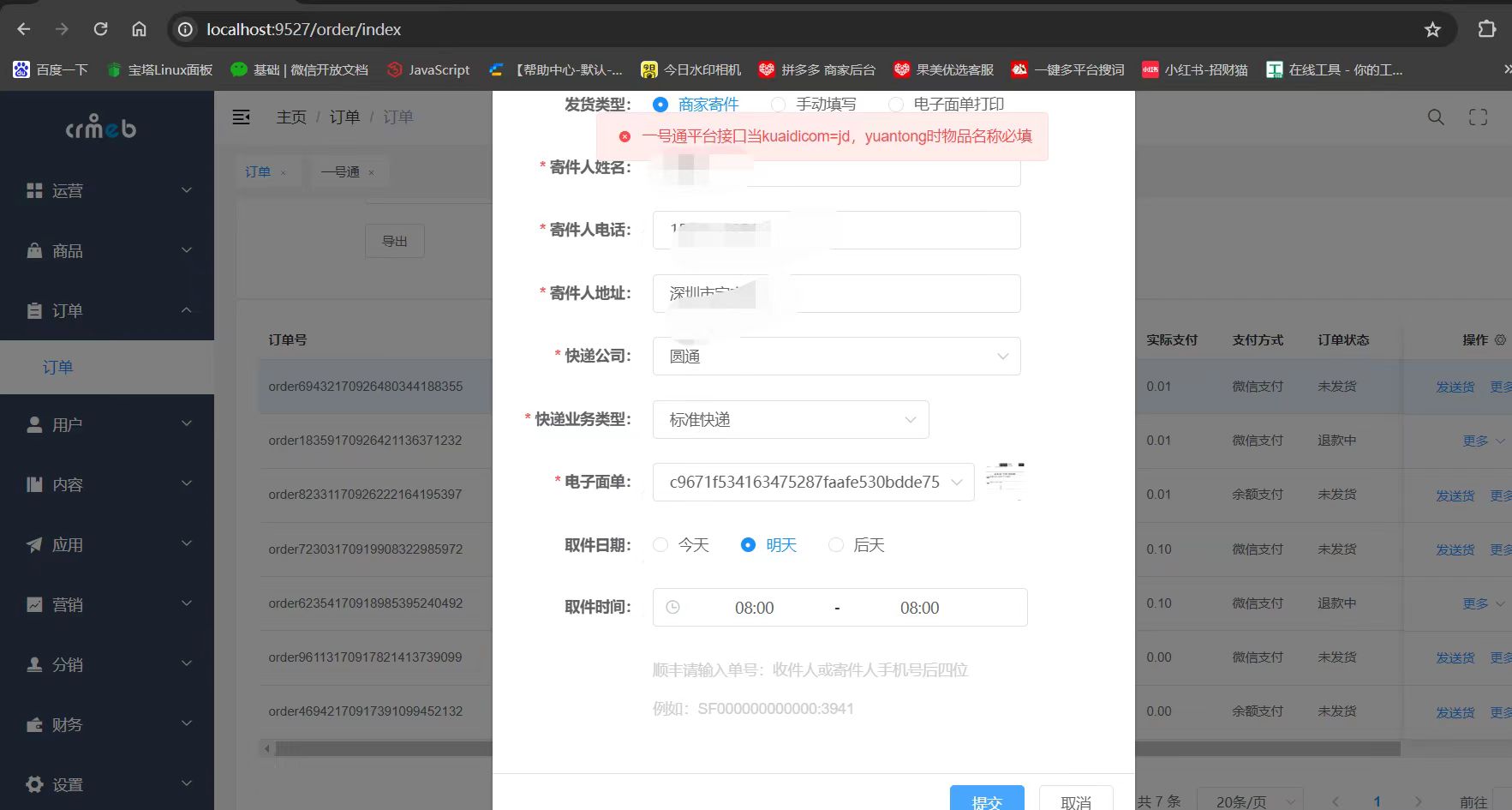Open the 快递业务类型 dropdown
Screen dimensions: 1512x810
click(791, 420)
